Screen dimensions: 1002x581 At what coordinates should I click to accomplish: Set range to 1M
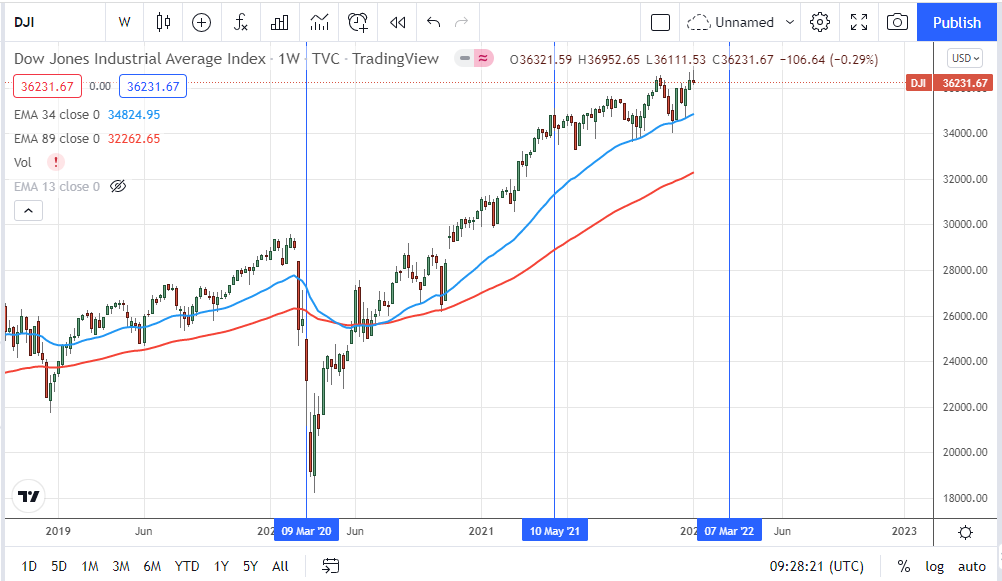coord(89,566)
